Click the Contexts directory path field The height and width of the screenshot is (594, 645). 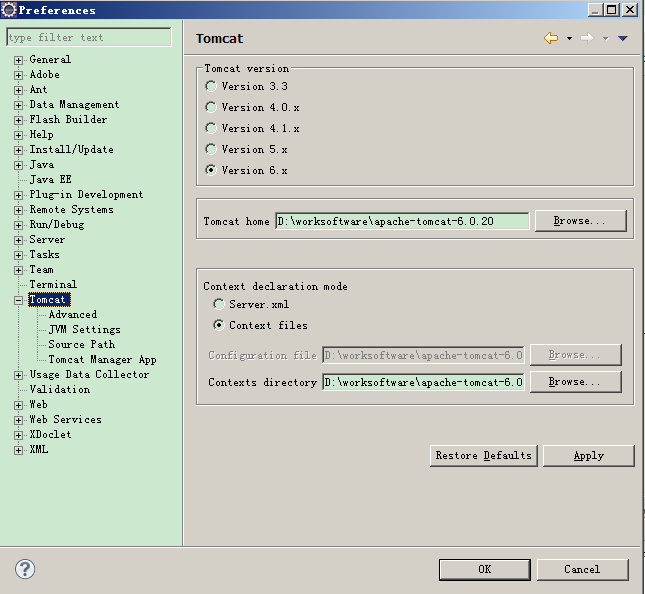[423, 382]
